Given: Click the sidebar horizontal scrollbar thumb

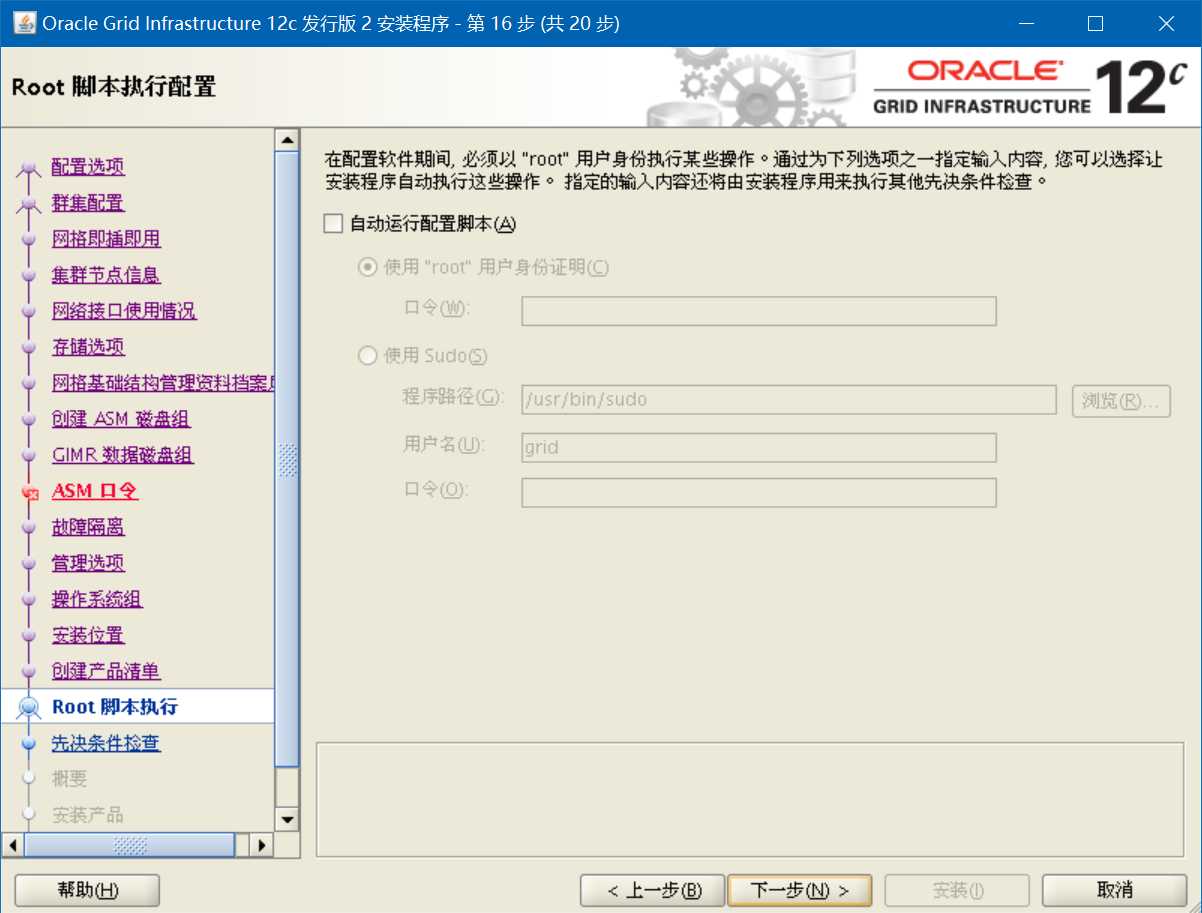Looking at the screenshot, I should 129,845.
